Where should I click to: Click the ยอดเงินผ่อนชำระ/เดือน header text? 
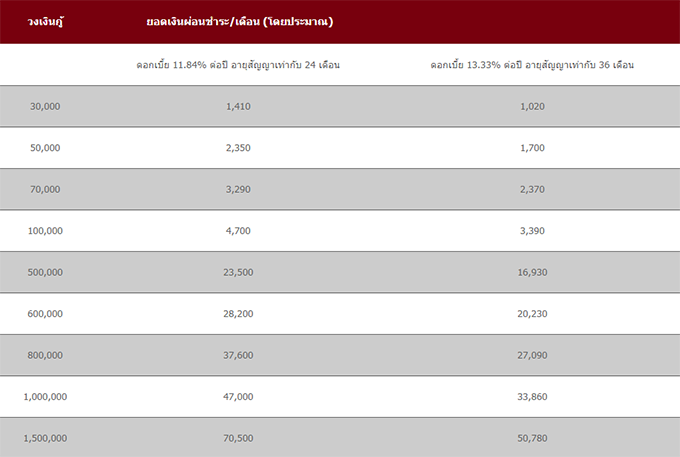coord(239,21)
